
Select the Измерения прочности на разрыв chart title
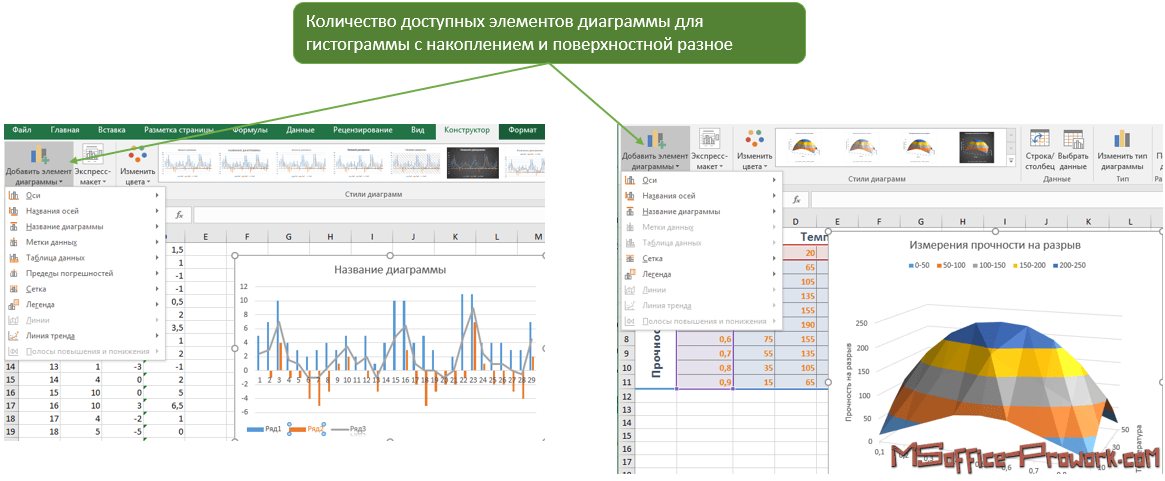996,244
